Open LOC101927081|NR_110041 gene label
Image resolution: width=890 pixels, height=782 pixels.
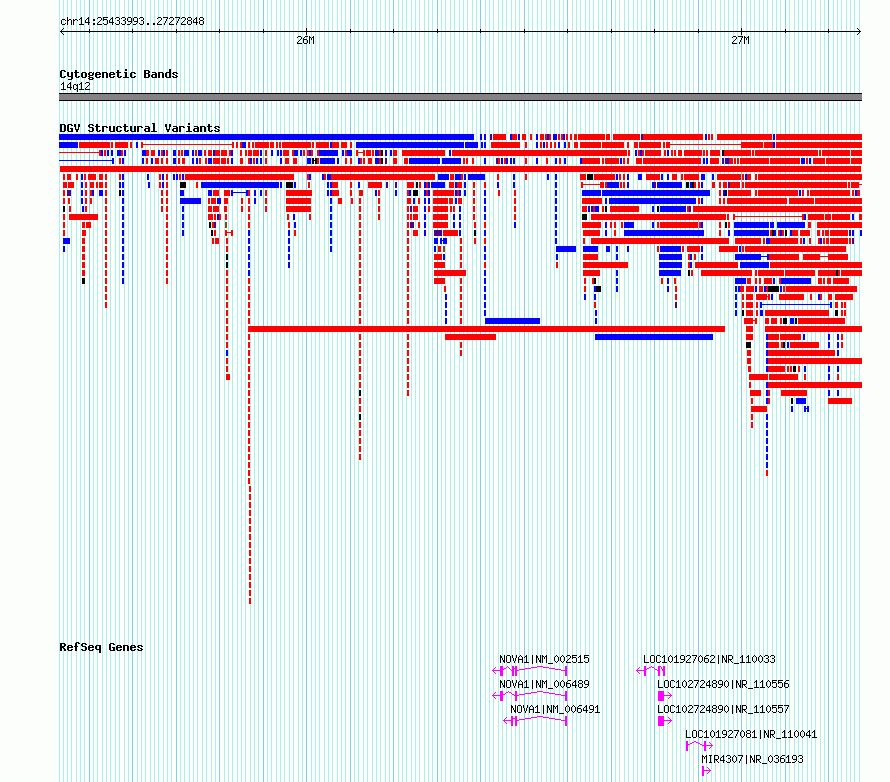tap(751, 734)
